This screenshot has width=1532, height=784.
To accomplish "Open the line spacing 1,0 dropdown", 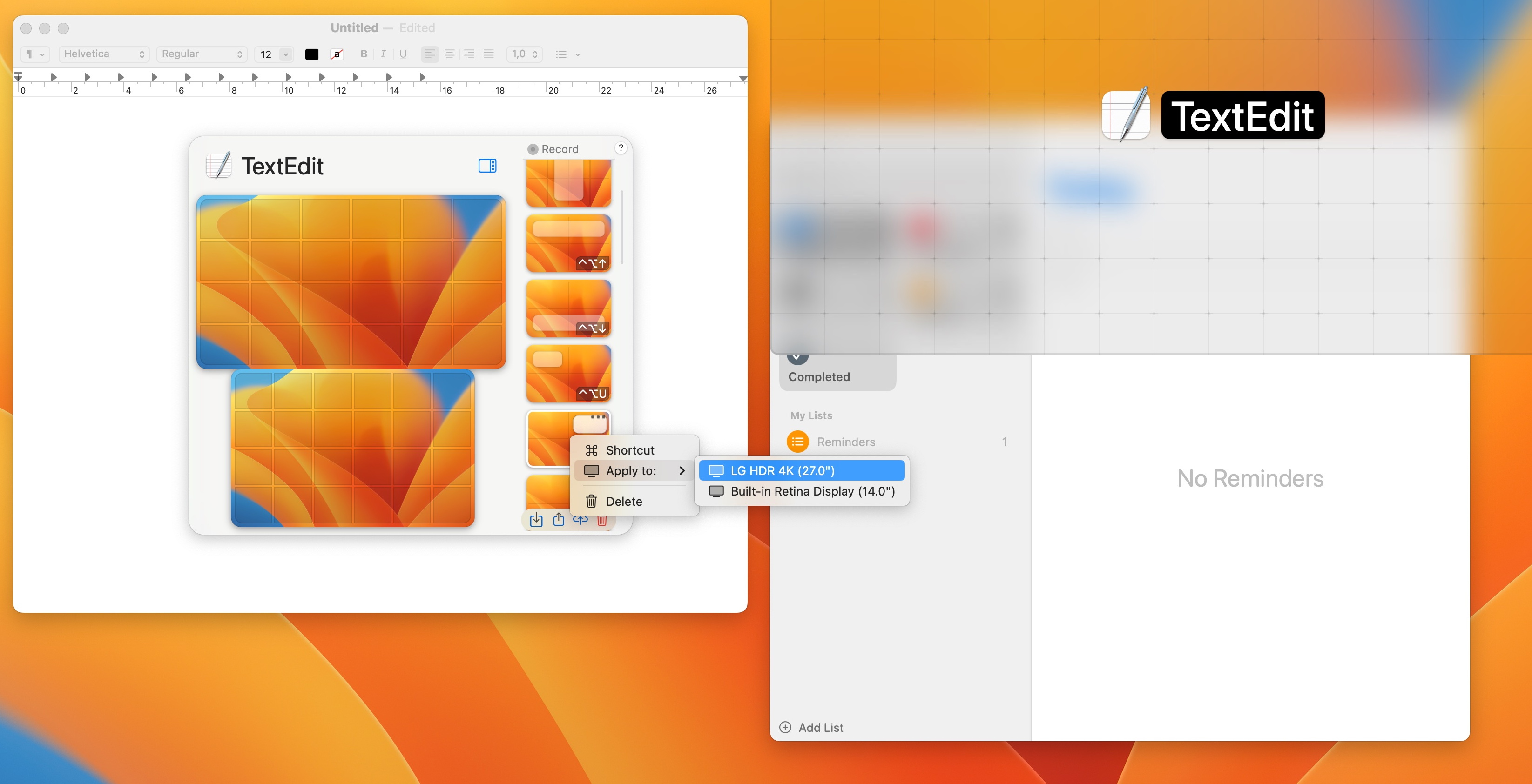I will [x=524, y=54].
